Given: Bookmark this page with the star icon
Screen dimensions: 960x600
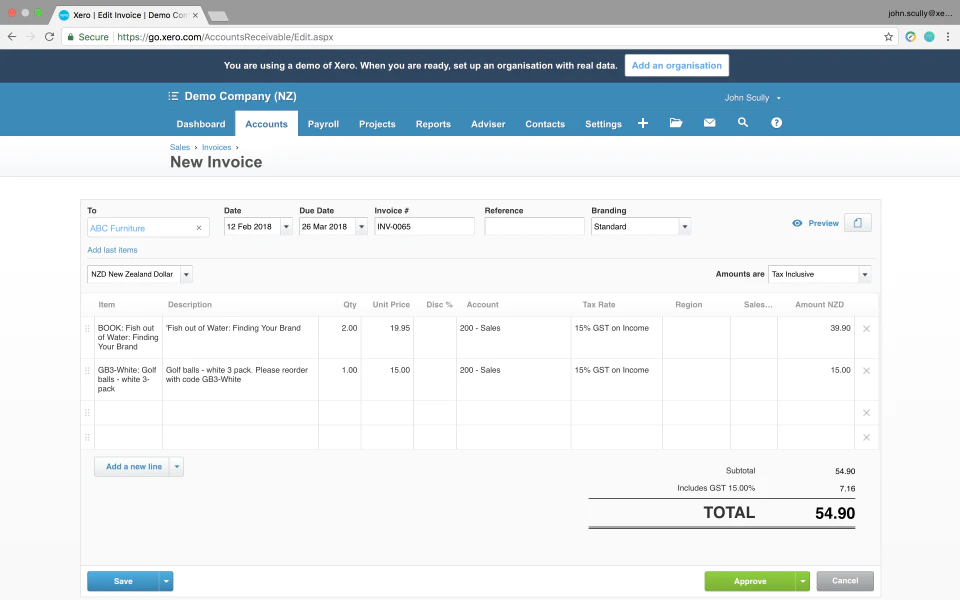Looking at the screenshot, I should coord(888,37).
